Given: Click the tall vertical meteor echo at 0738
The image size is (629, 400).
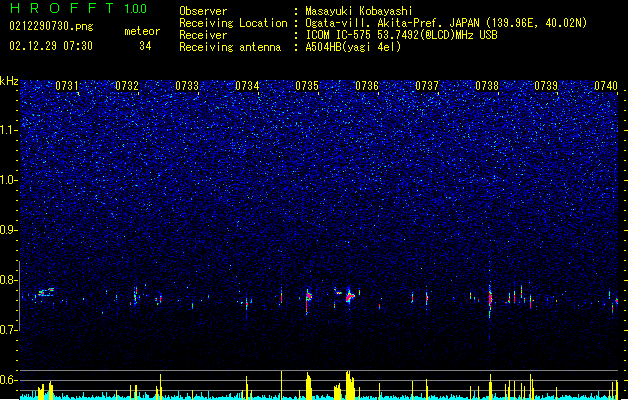Looking at the screenshot, I should coord(490,299).
